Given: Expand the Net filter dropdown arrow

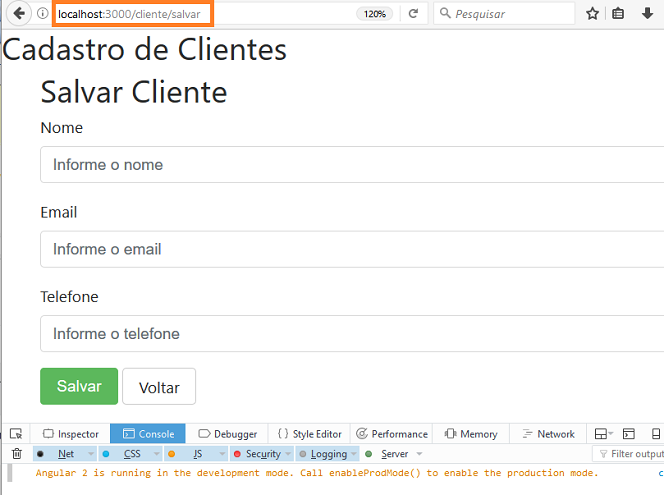Looking at the screenshot, I should click(91, 454).
